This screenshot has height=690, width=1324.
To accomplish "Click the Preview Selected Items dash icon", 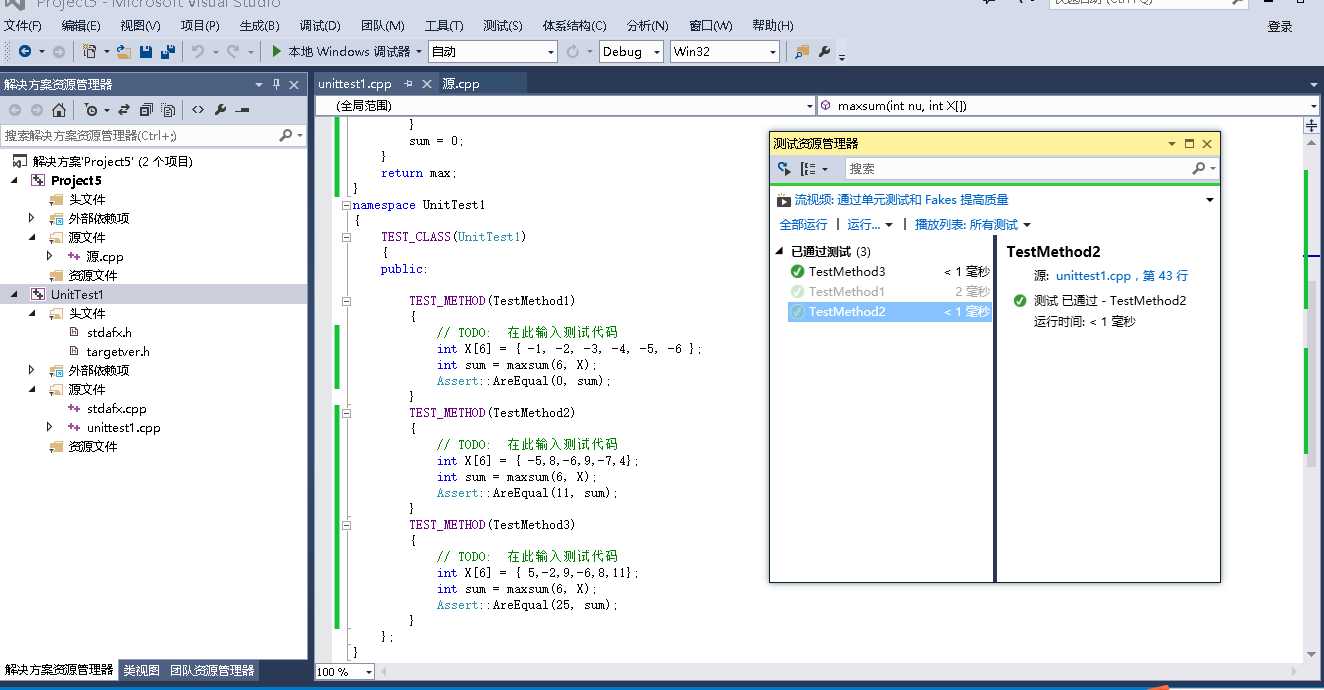I will [242, 110].
